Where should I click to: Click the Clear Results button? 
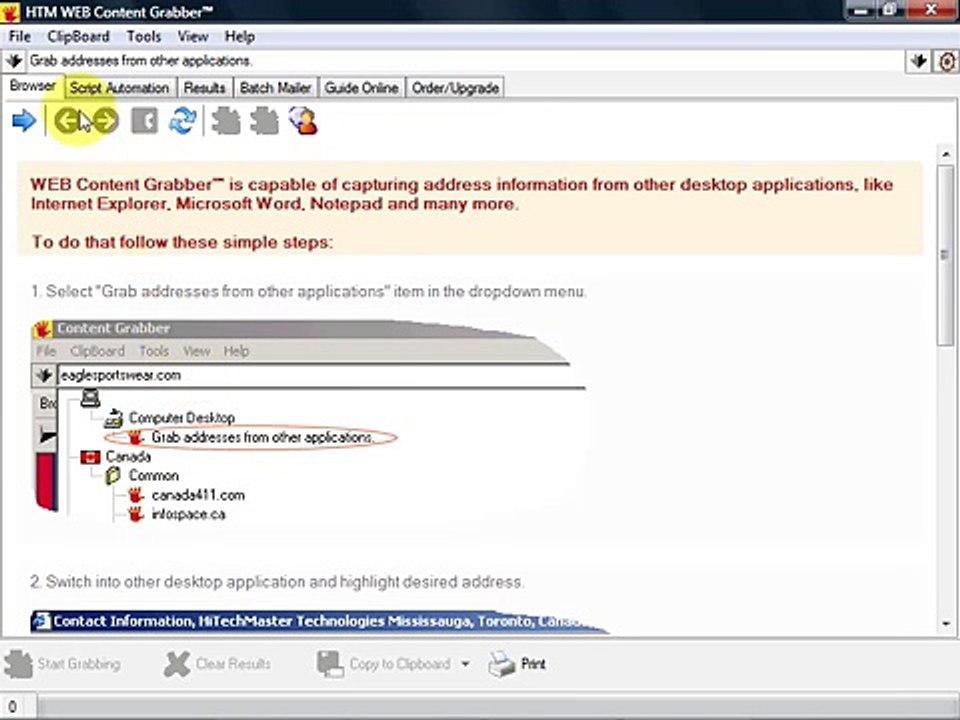click(x=217, y=664)
